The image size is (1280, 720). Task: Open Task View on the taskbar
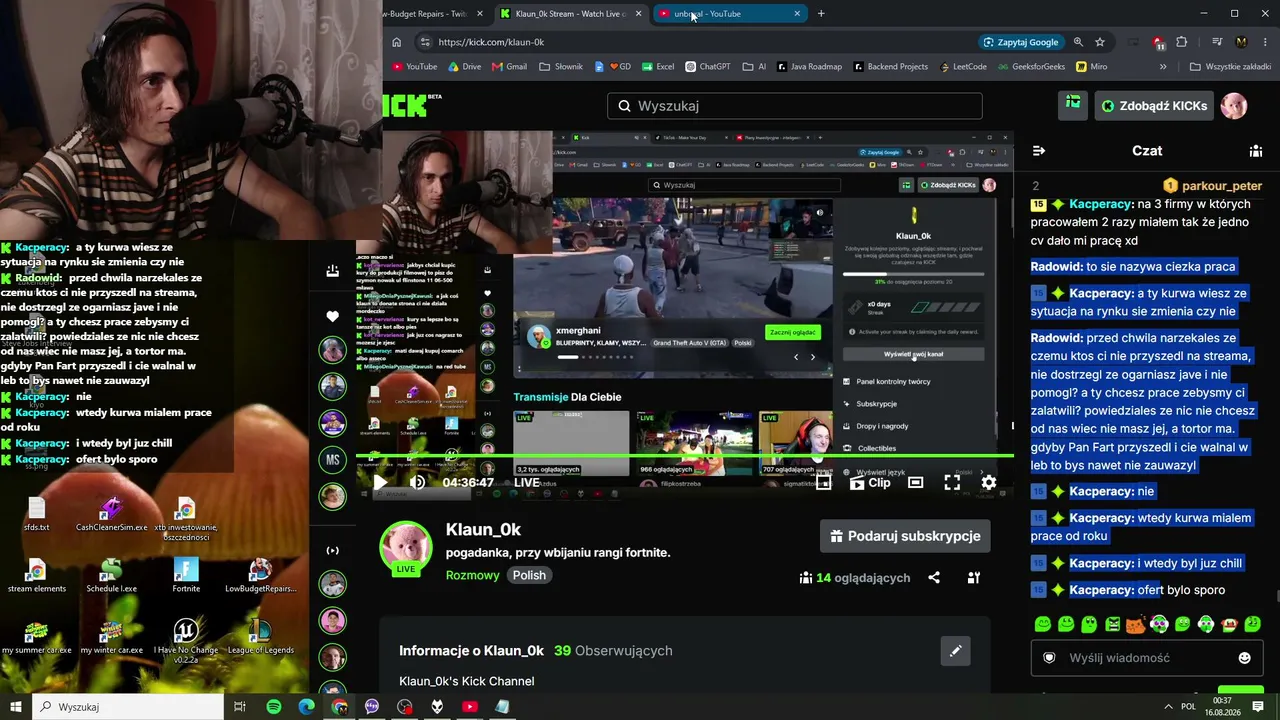click(240, 707)
